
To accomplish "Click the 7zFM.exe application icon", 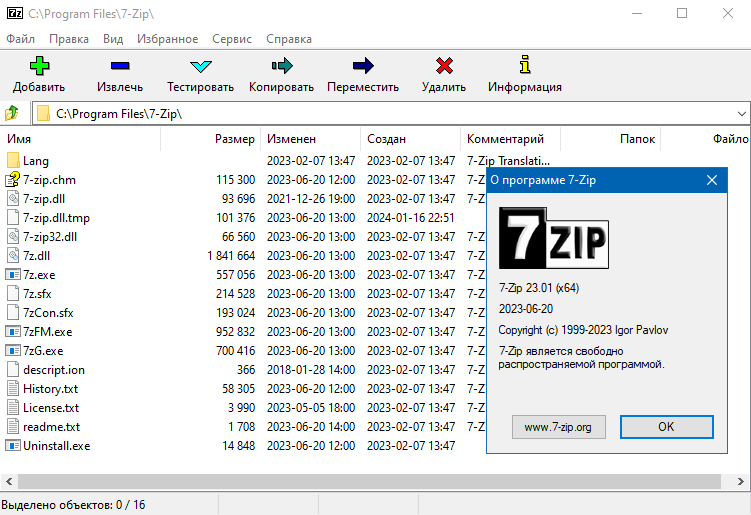I will click(x=13, y=332).
